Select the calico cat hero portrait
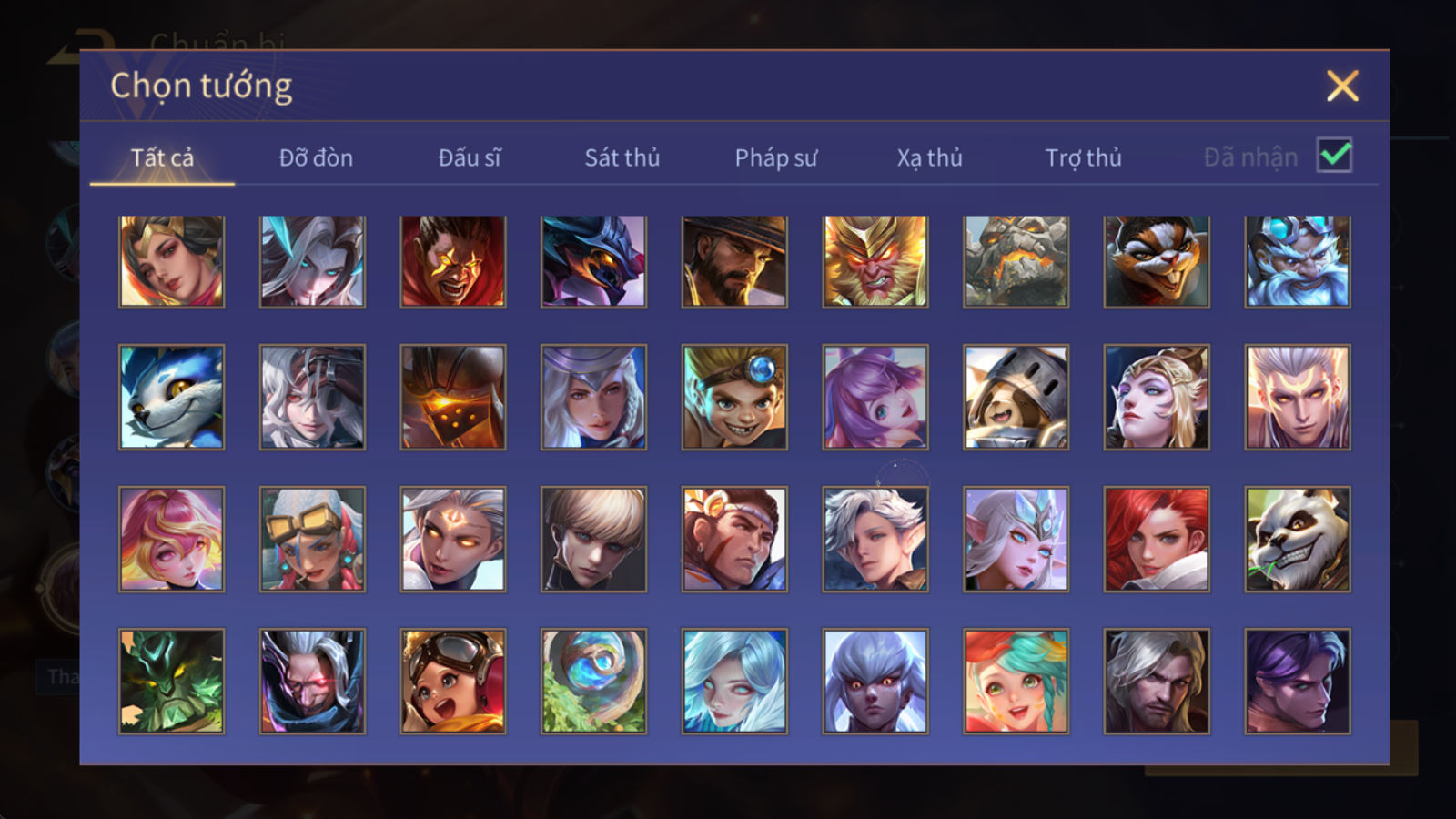The image size is (1456, 819). 1157,261
